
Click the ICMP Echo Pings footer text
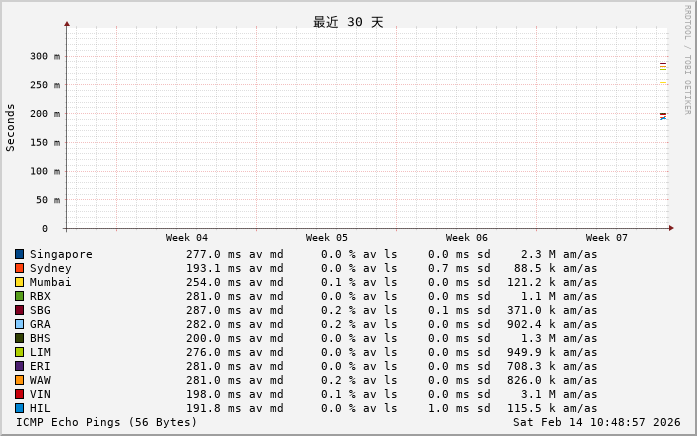107,422
